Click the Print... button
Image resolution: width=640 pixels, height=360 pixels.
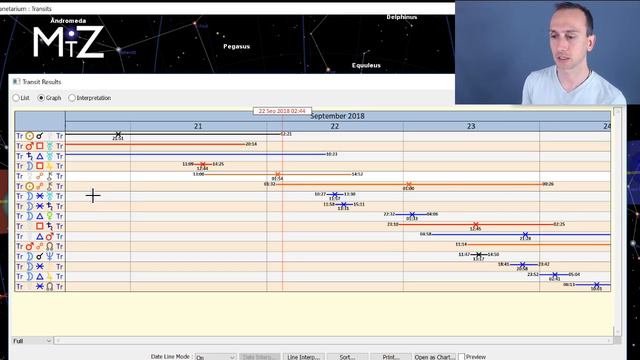click(x=391, y=357)
